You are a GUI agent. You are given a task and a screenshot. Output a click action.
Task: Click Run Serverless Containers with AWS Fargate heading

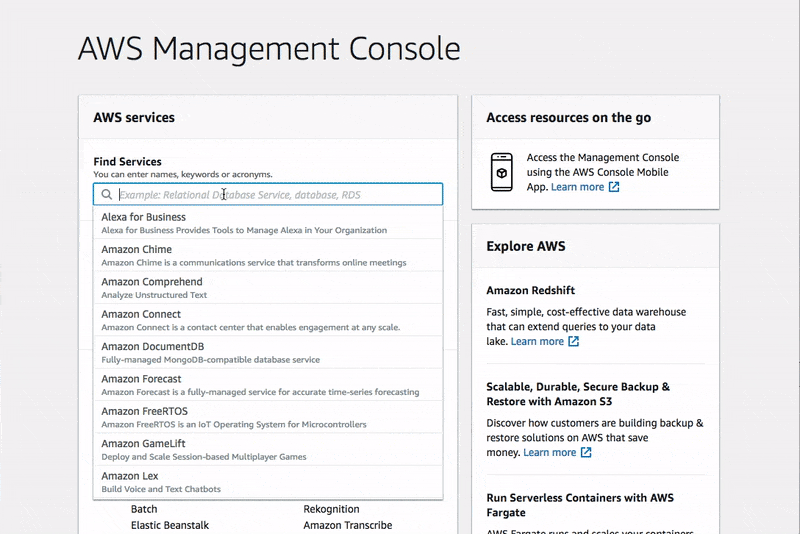pos(580,505)
